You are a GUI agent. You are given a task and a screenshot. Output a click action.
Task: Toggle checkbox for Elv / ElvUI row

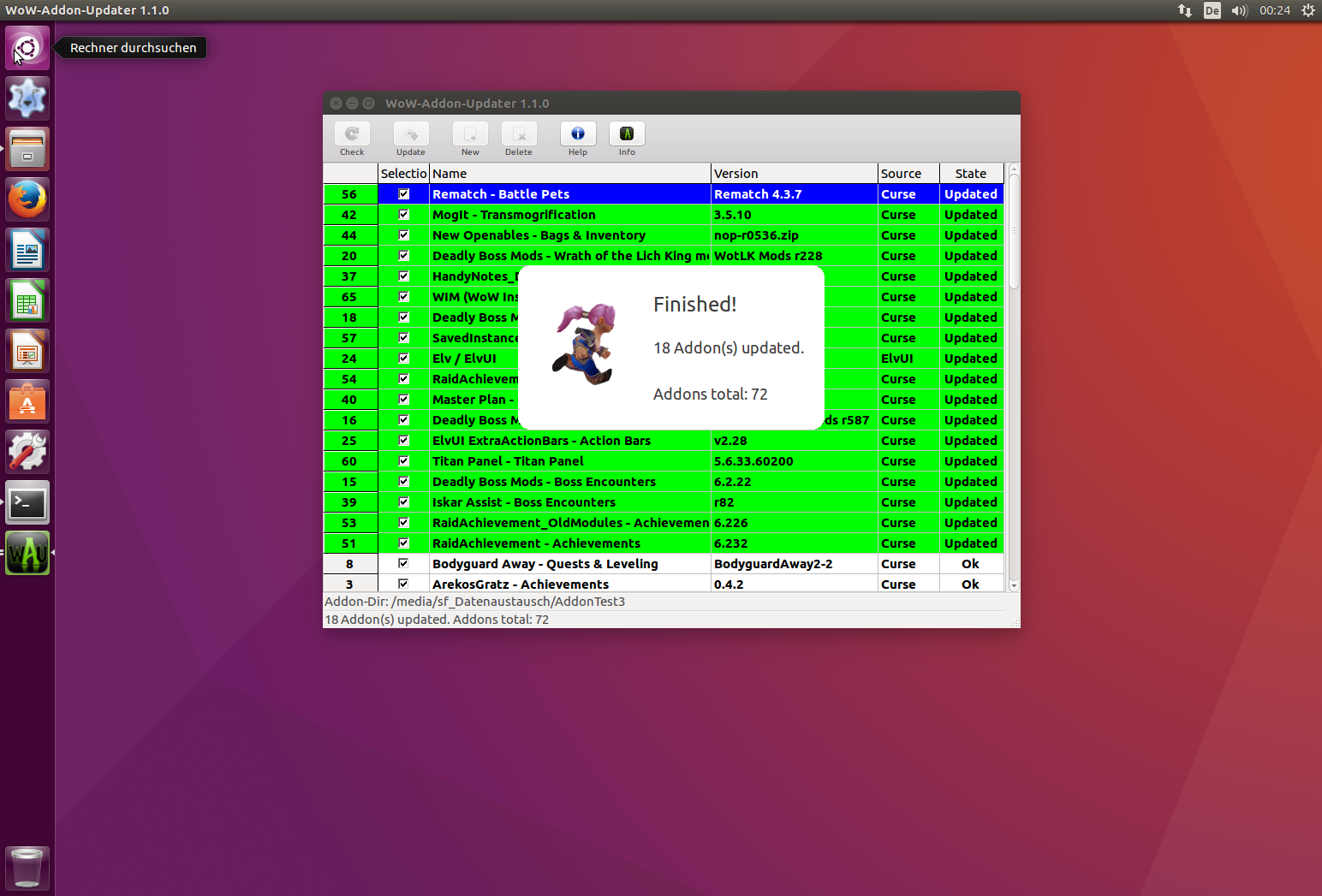click(x=404, y=359)
